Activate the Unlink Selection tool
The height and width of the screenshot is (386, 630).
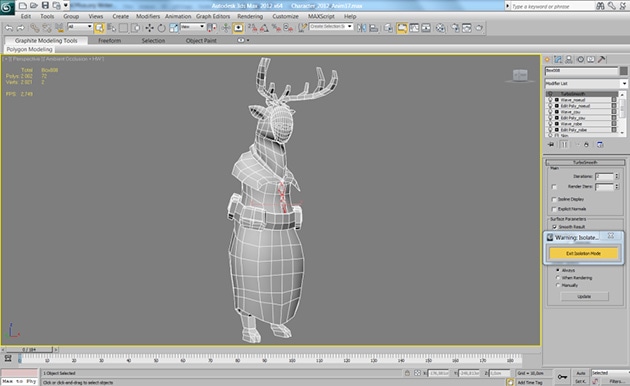click(47, 28)
